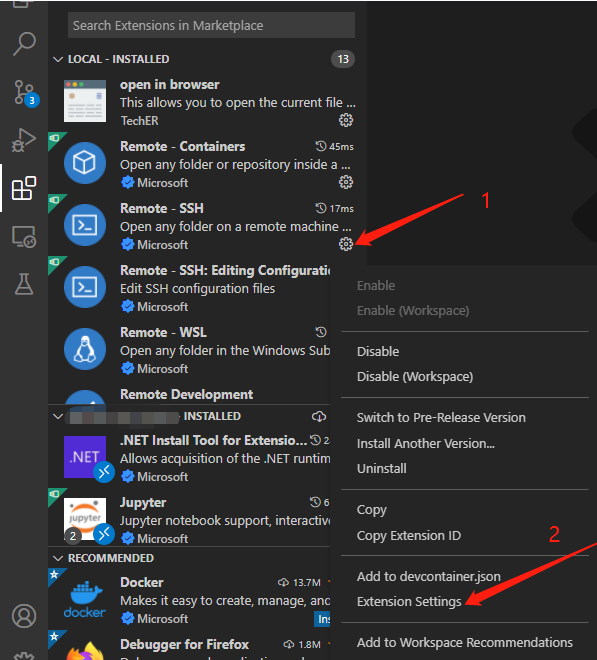Click the TechER publisher name

coord(139,121)
